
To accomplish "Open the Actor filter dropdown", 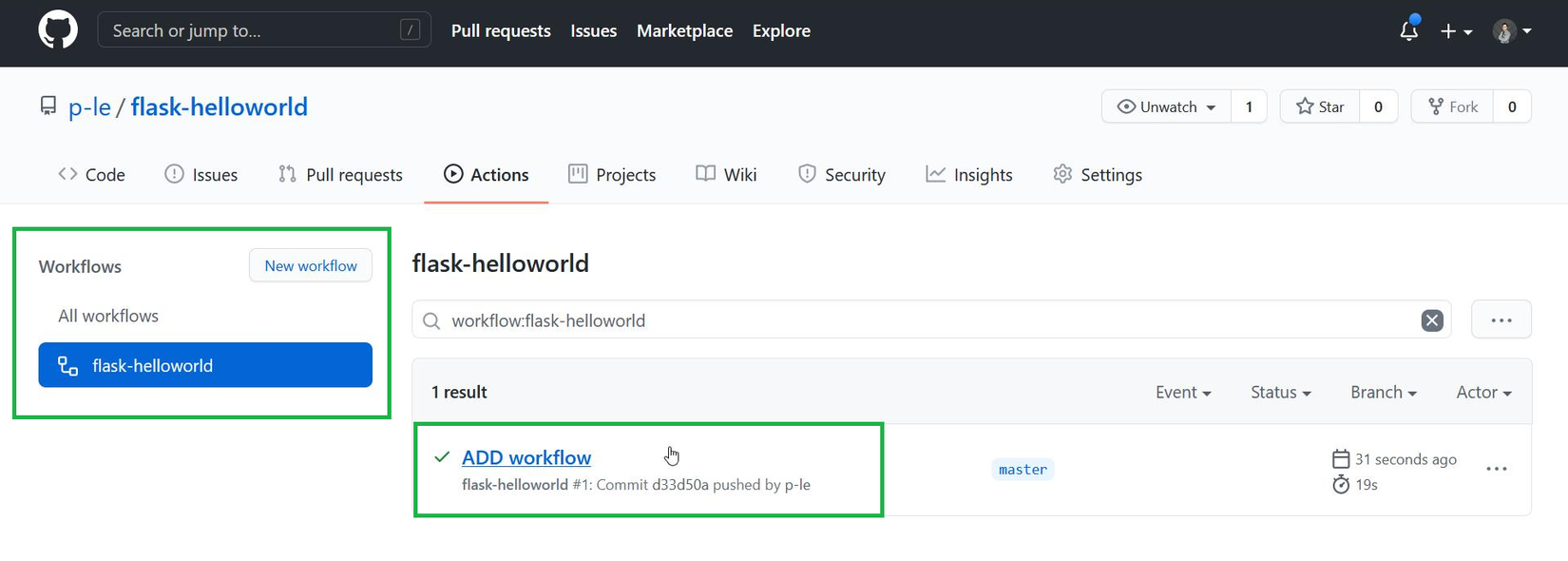I will pos(1482,392).
